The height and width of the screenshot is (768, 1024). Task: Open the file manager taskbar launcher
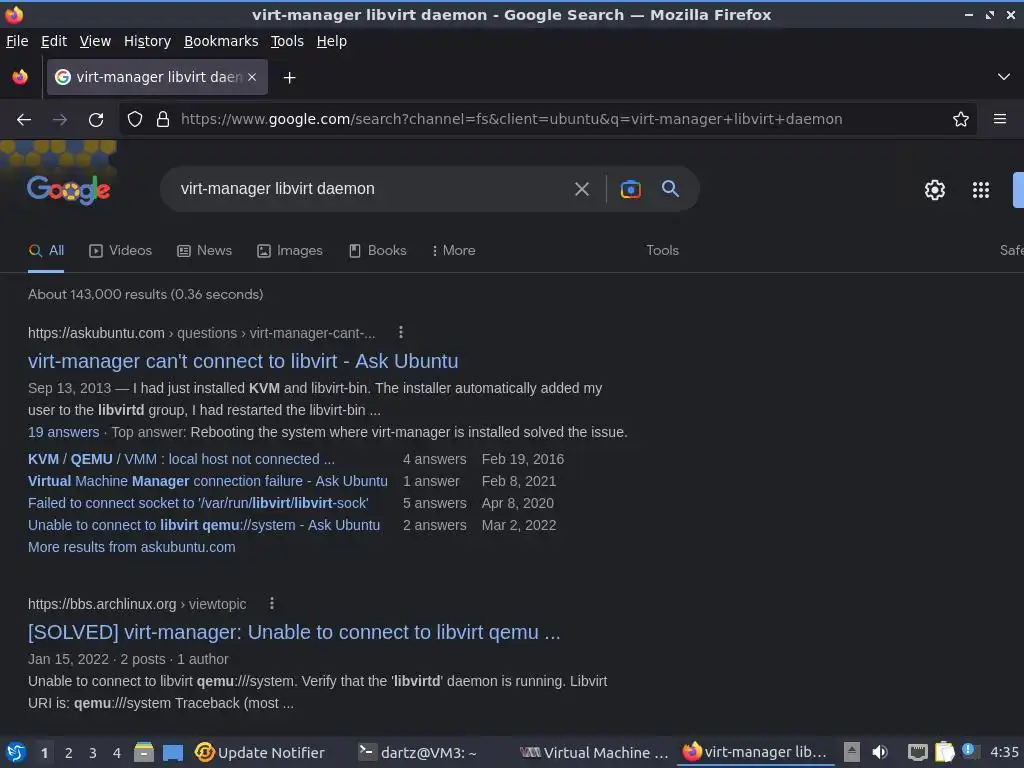pyautogui.click(x=144, y=752)
